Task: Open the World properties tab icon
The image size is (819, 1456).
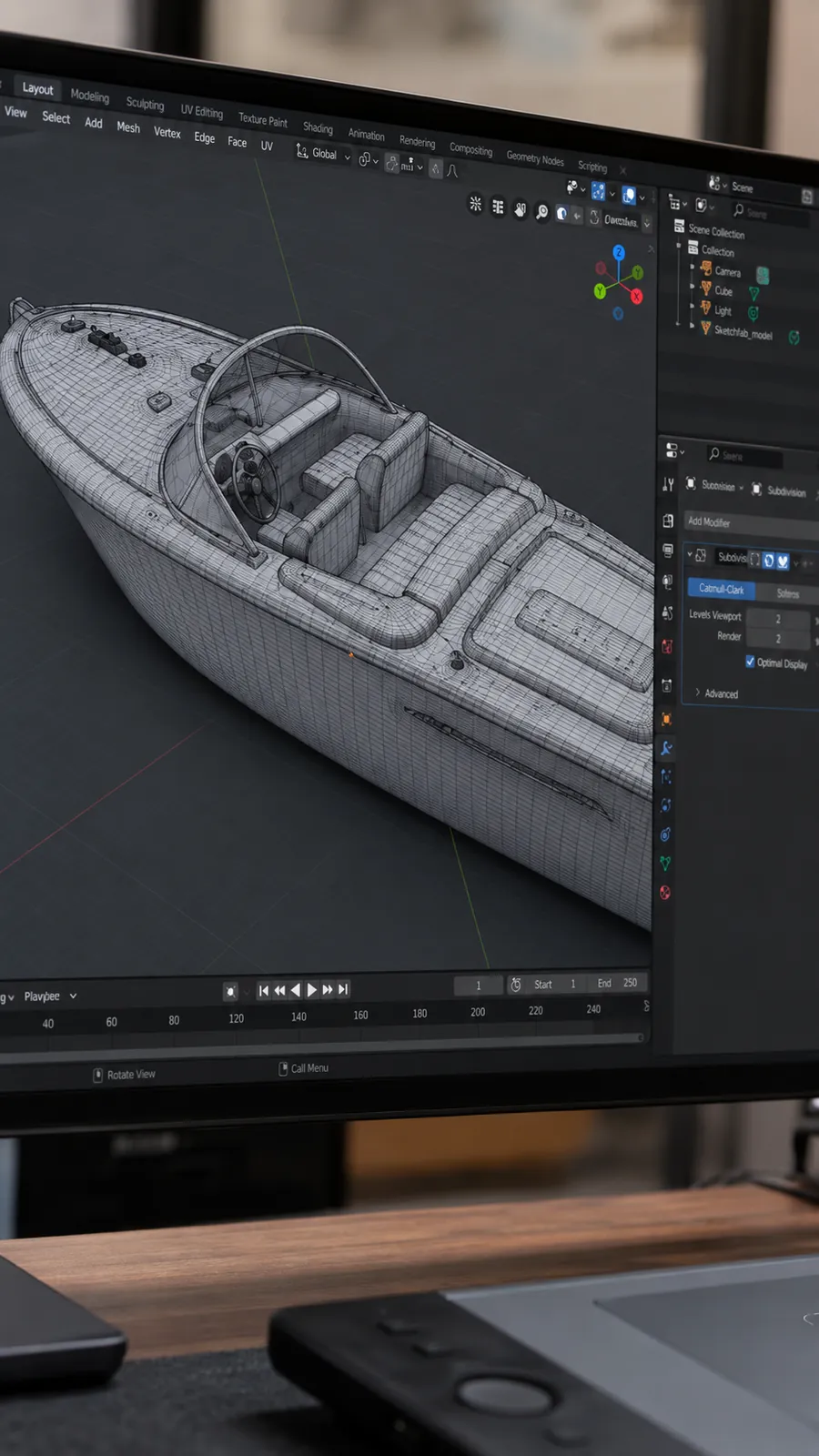Action: click(667, 646)
